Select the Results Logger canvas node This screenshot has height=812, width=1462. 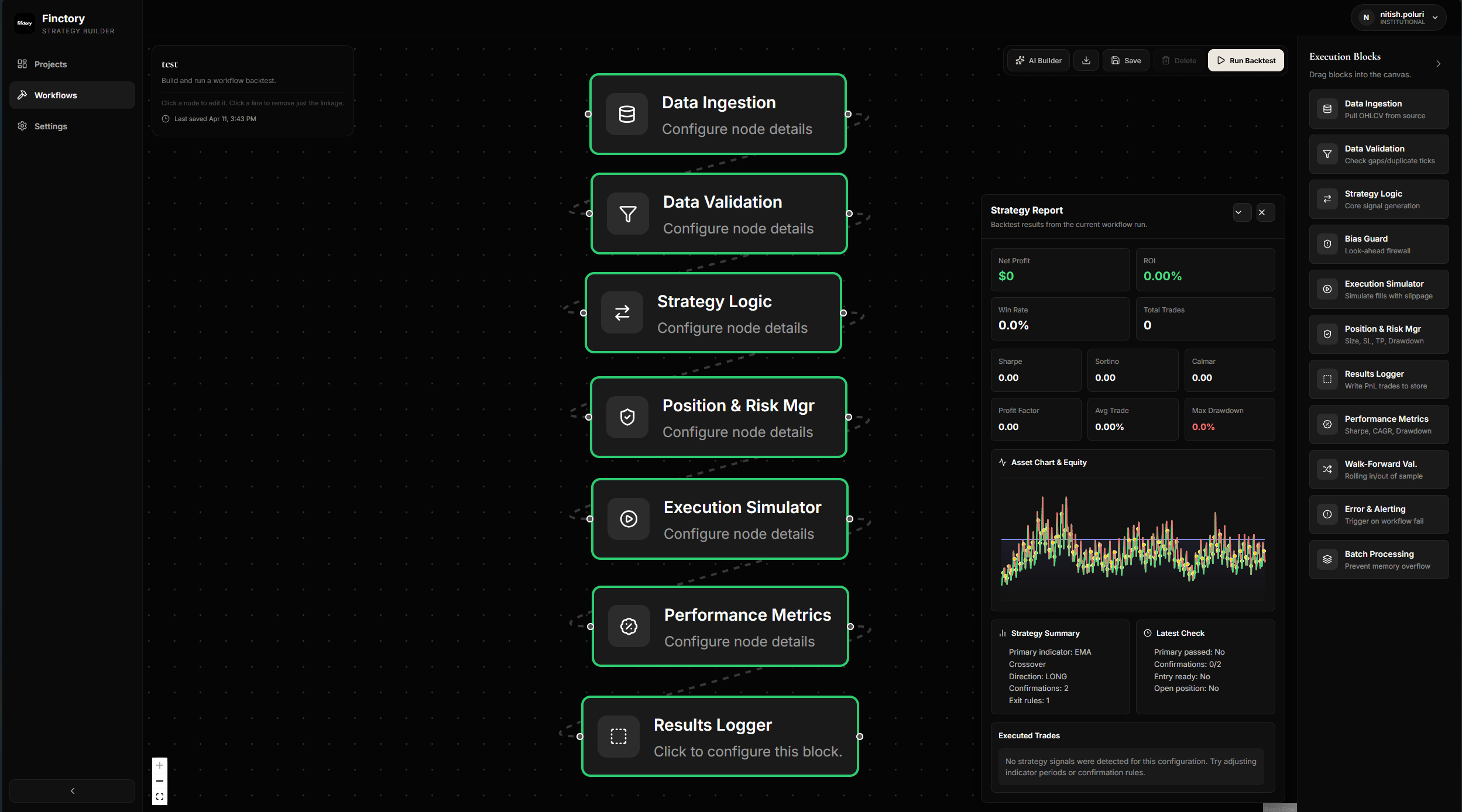(719, 737)
